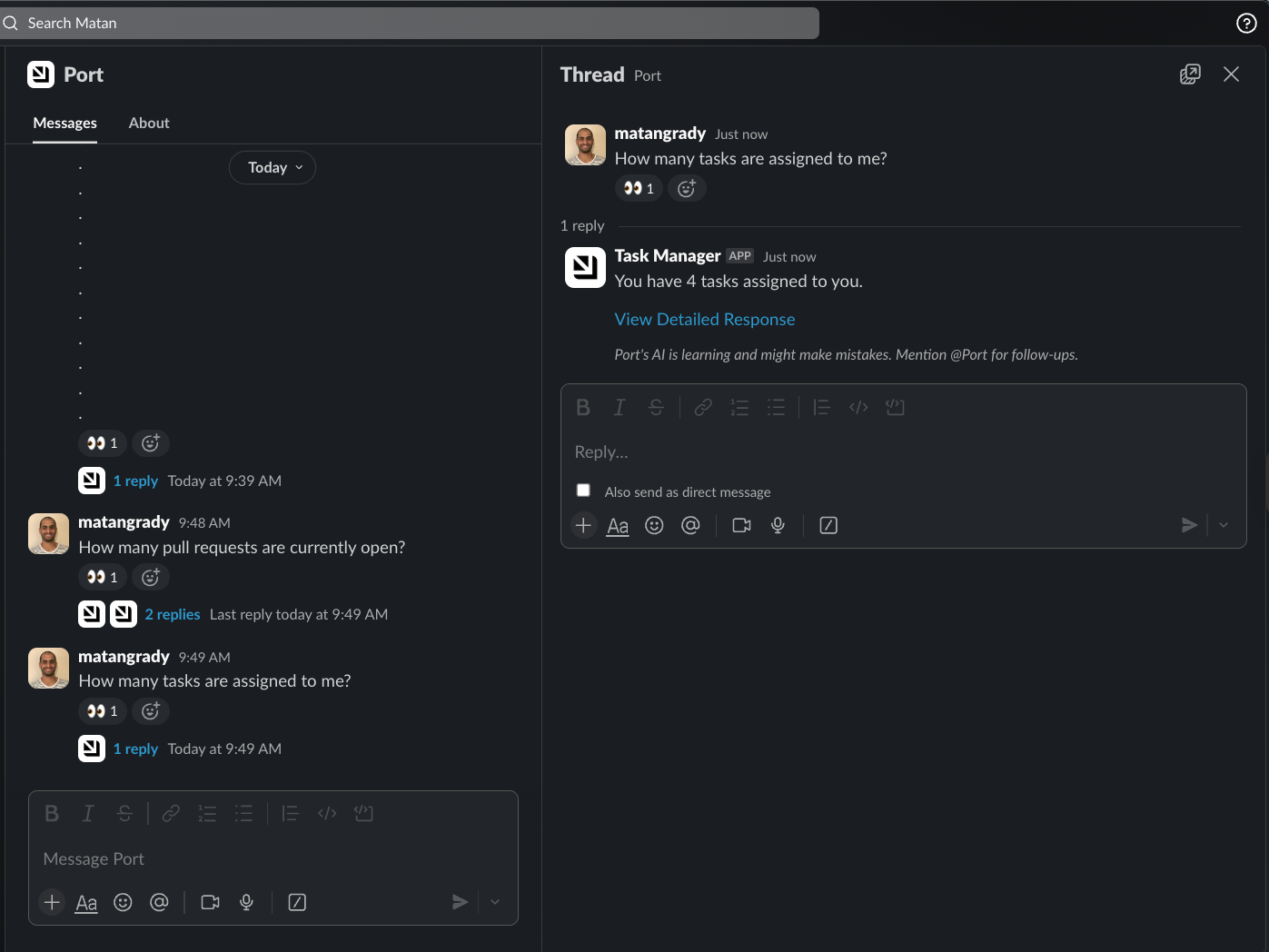Screen dimensions: 1269x952
Task: Click the Search Matan field
Action: (x=409, y=24)
